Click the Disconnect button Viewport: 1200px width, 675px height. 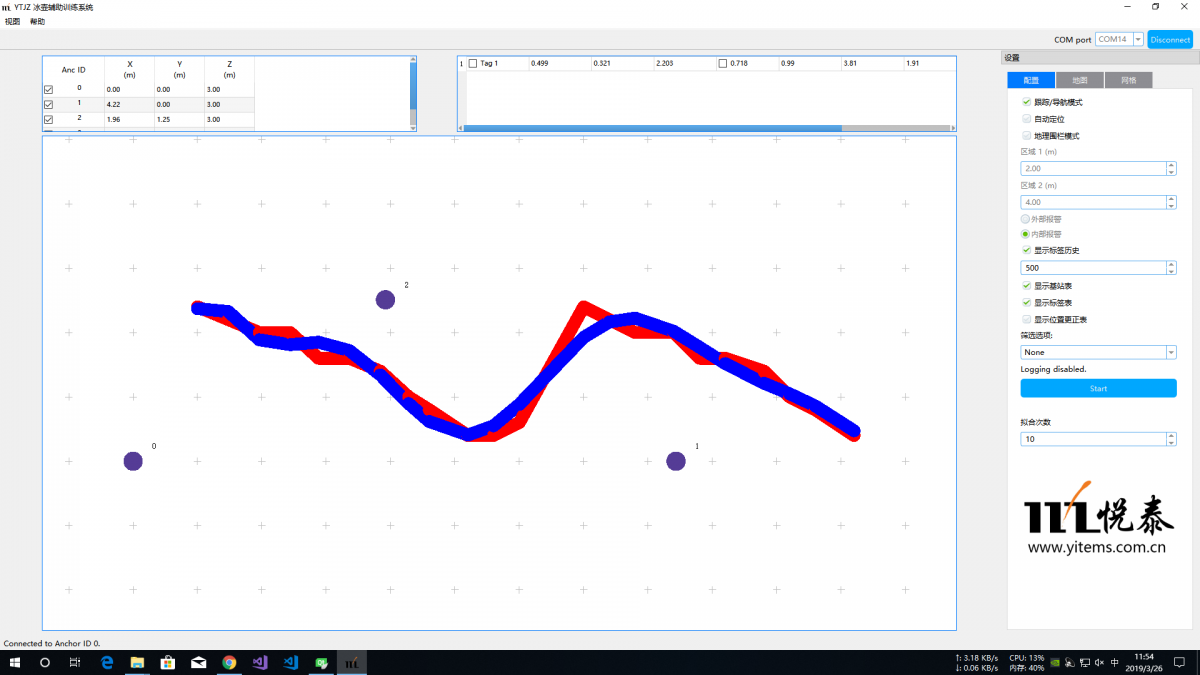(1170, 39)
